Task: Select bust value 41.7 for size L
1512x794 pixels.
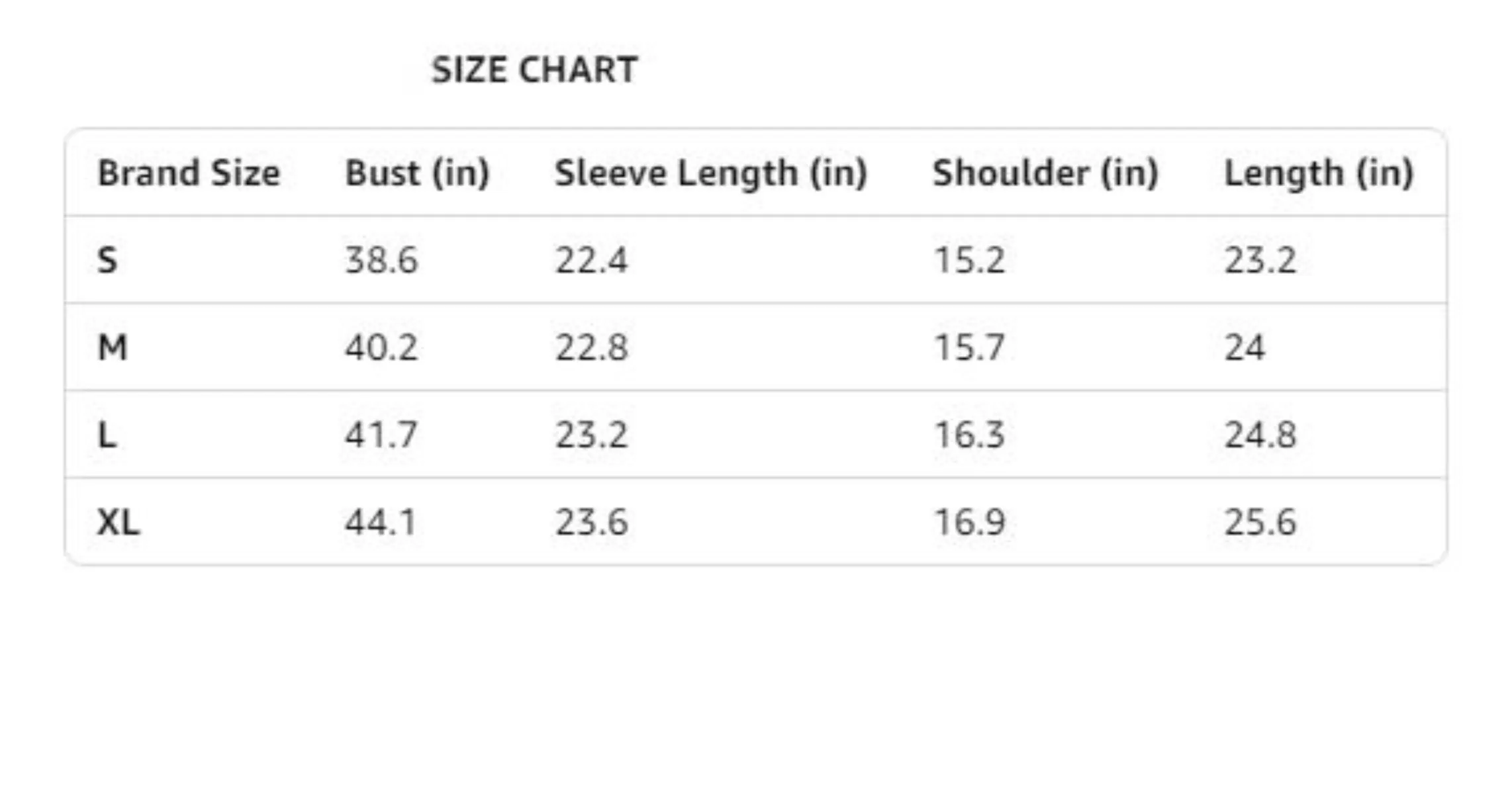Action: [x=381, y=435]
